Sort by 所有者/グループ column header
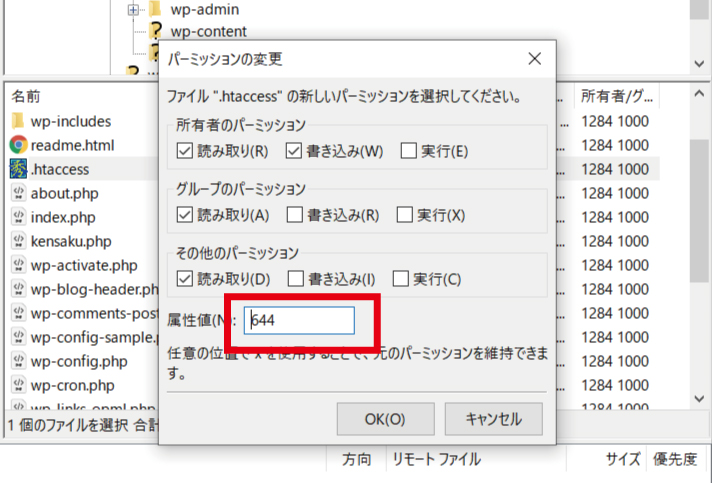The image size is (712, 483). point(617,96)
